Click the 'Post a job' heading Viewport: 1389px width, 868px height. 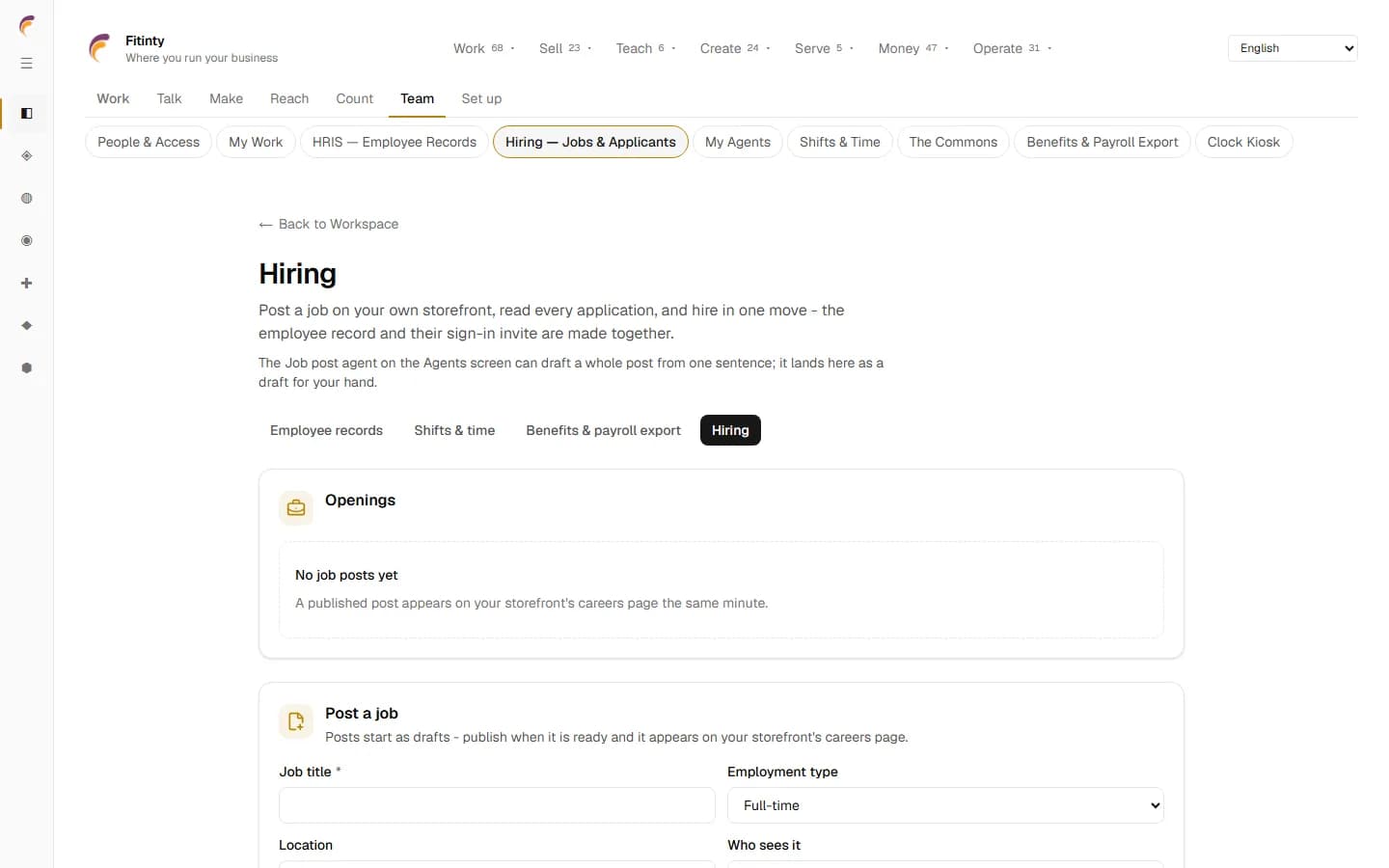click(362, 713)
